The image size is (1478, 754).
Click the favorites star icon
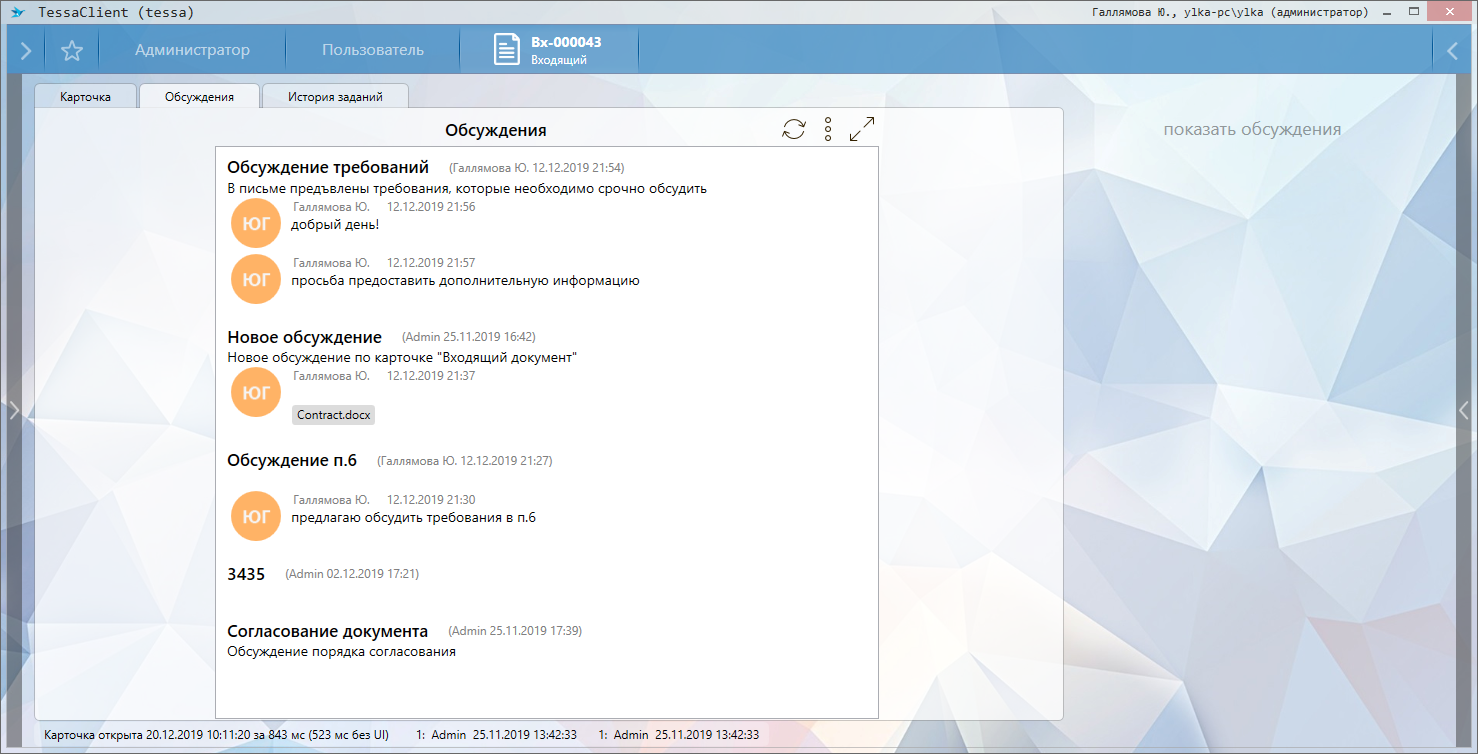coord(72,50)
